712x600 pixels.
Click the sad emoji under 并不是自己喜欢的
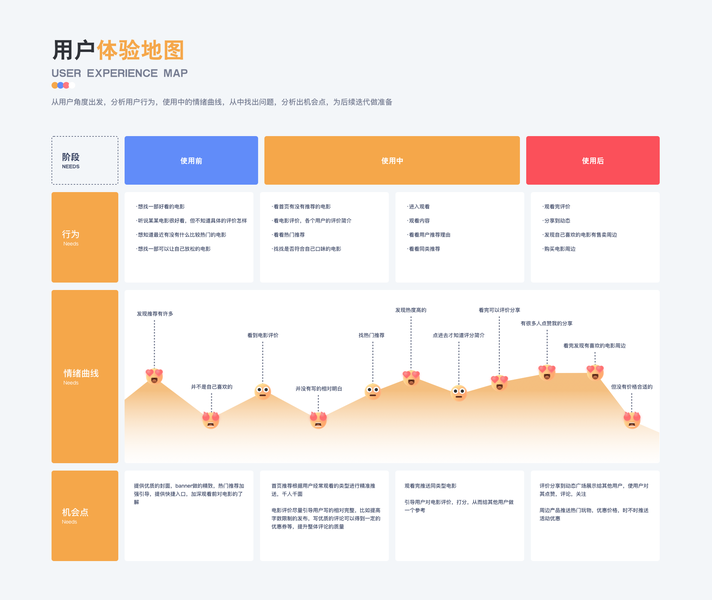point(211,419)
